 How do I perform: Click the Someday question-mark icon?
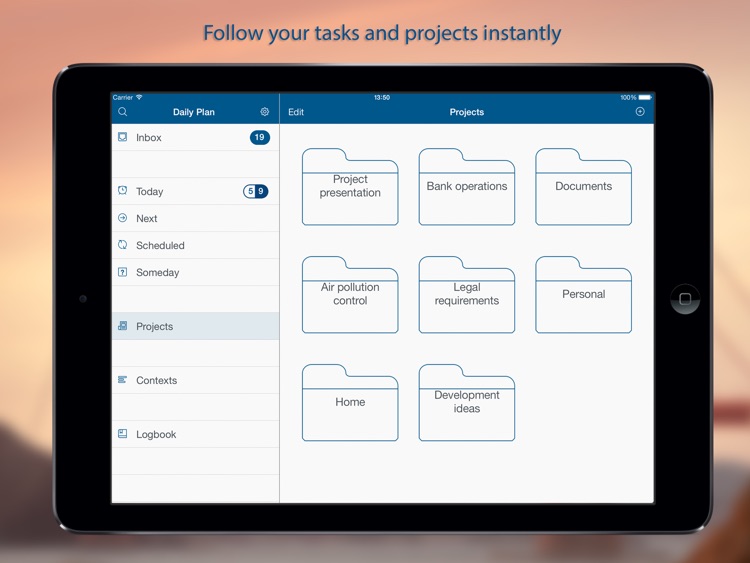pyautogui.click(x=122, y=272)
